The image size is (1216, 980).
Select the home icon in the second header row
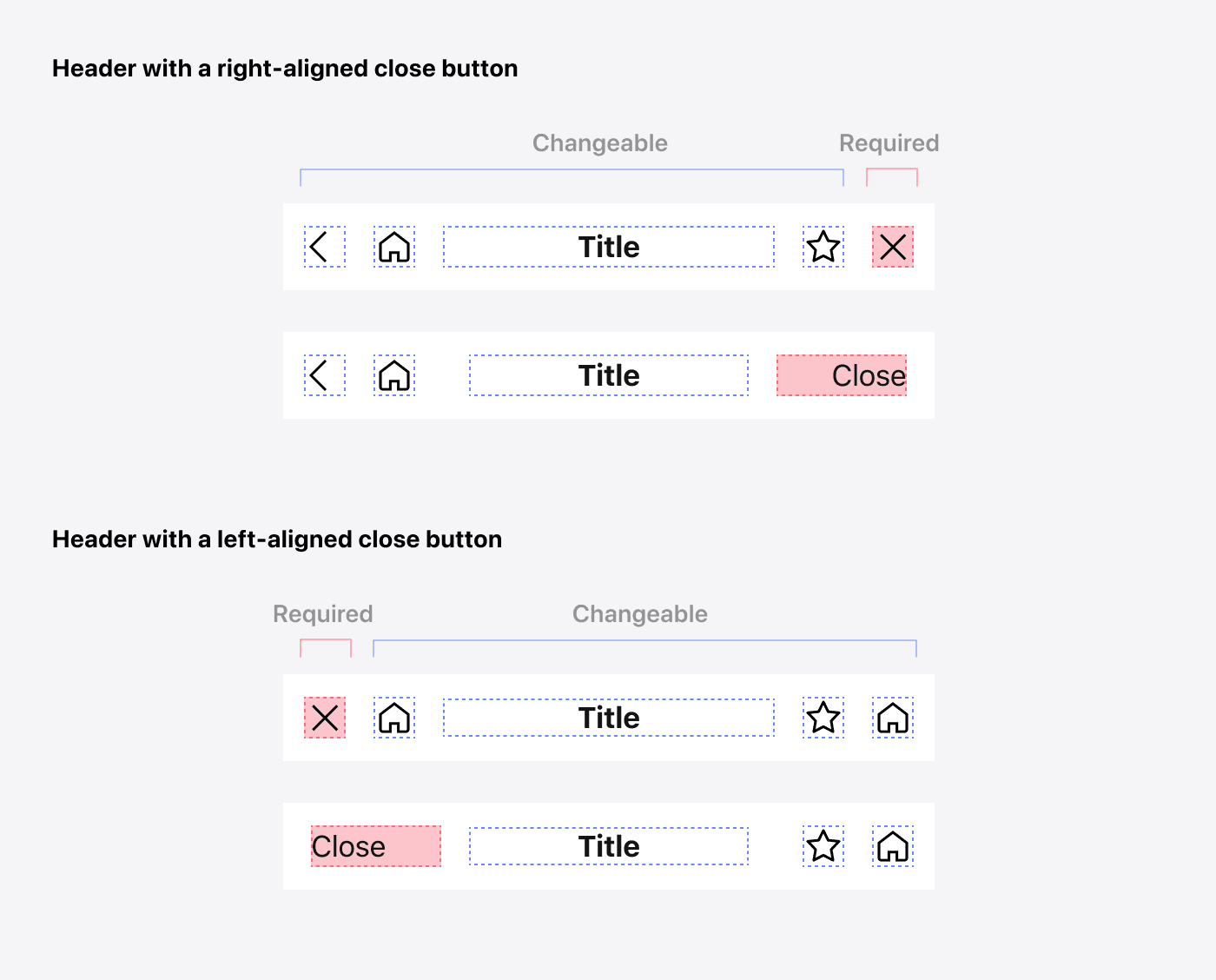tap(394, 375)
